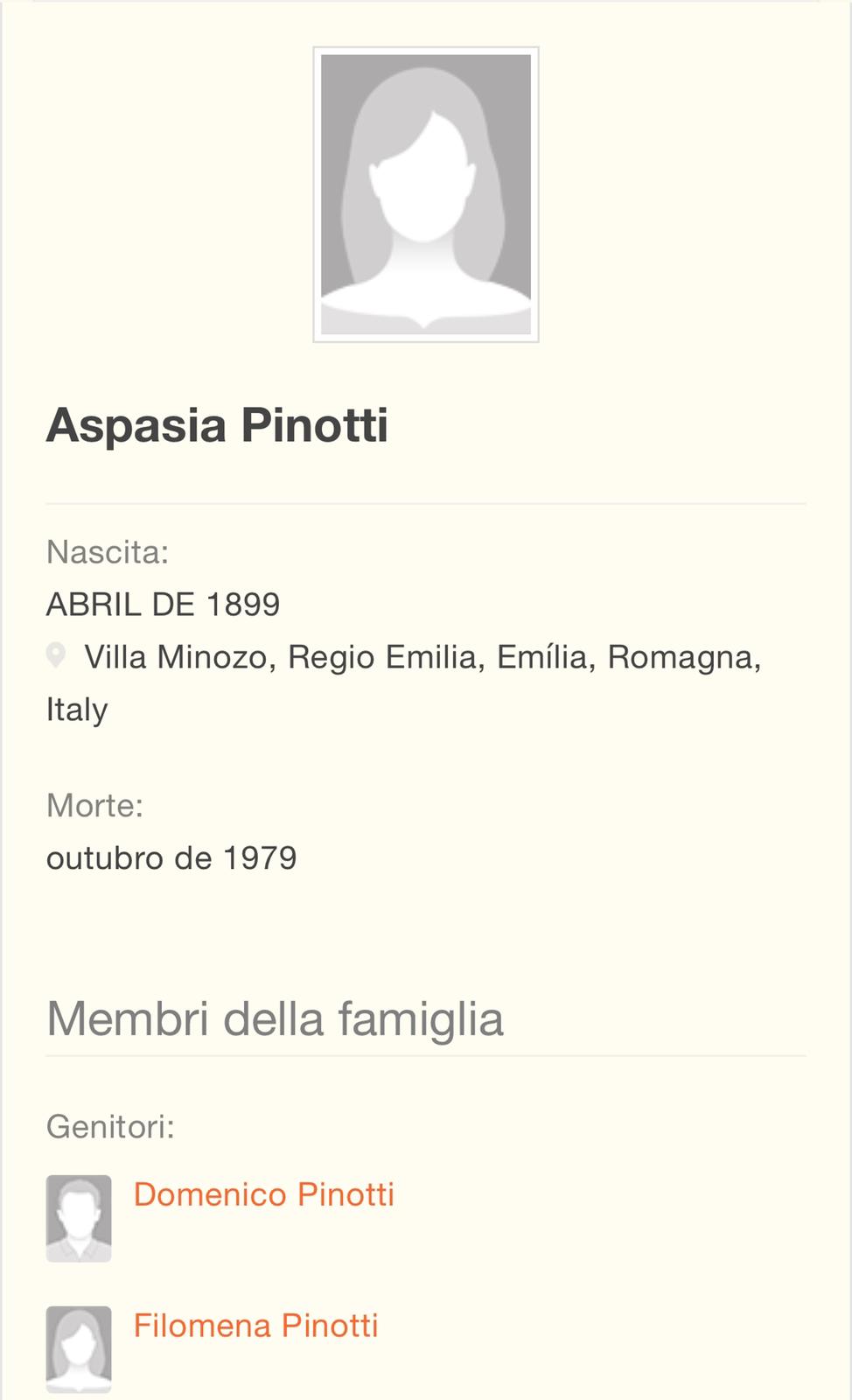Screen dimensions: 852x1400
Task: Select the birth date ABRIL DE 1899
Action: [x=163, y=605]
